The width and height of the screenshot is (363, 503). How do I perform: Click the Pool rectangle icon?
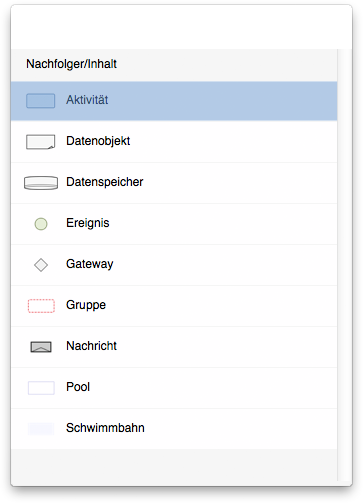pyautogui.click(x=41, y=388)
